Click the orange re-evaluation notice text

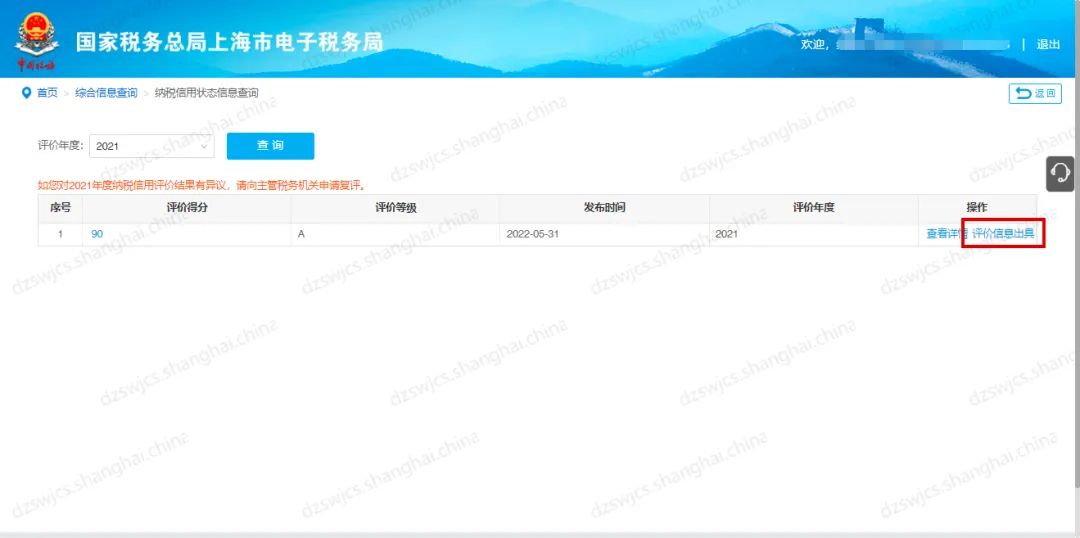tap(201, 186)
